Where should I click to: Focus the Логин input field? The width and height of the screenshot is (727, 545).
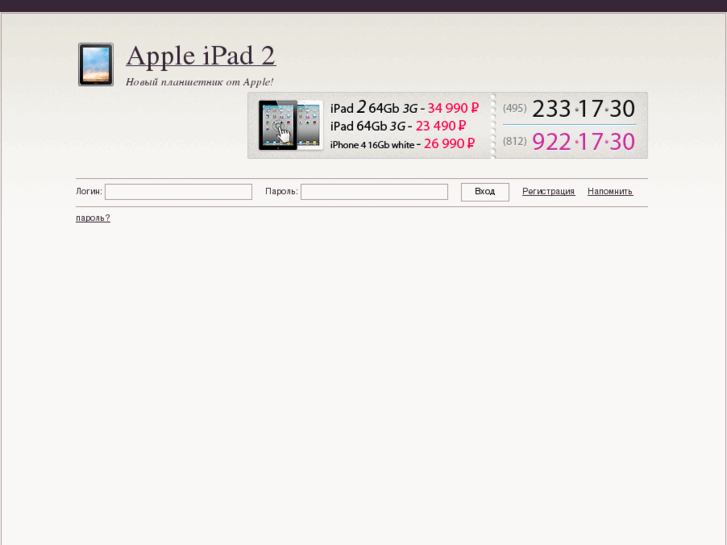pyautogui.click(x=179, y=192)
